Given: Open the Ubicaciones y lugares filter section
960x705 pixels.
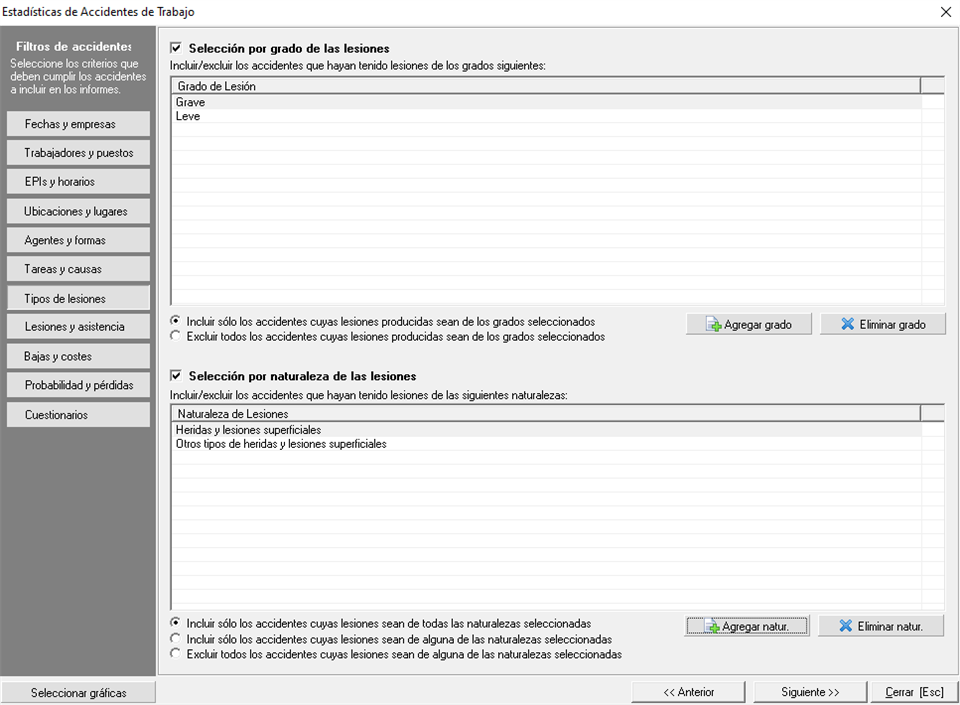Looking at the screenshot, I should coord(78,211).
